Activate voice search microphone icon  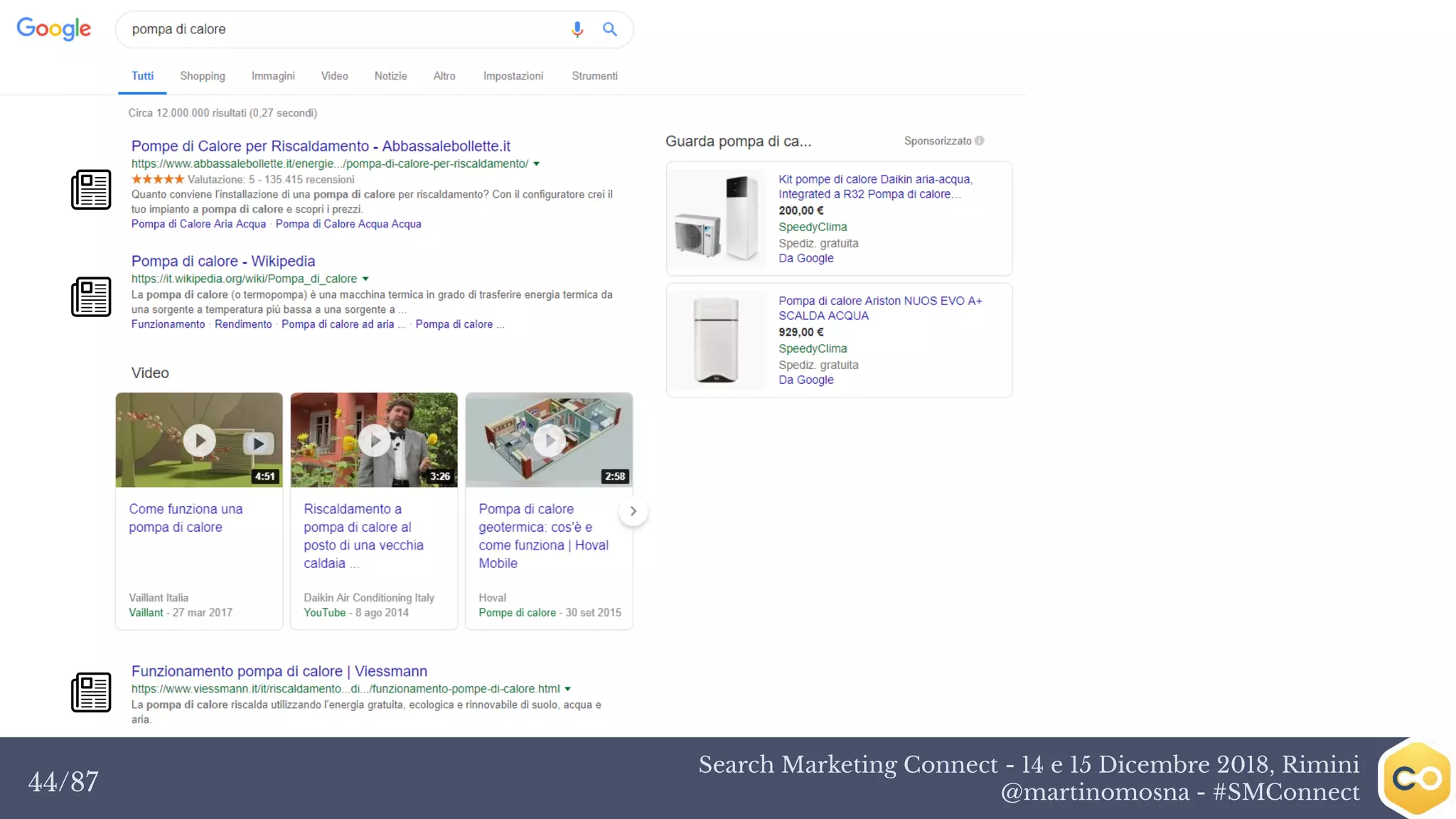577,29
